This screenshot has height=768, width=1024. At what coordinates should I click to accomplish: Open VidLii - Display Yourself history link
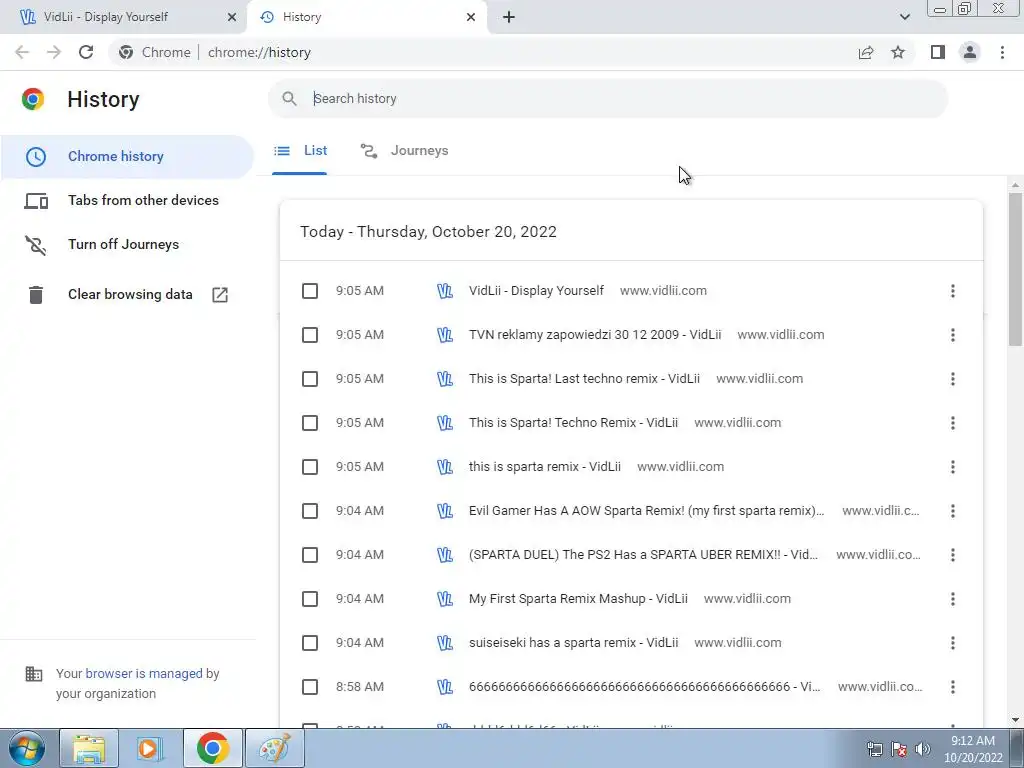(x=536, y=291)
